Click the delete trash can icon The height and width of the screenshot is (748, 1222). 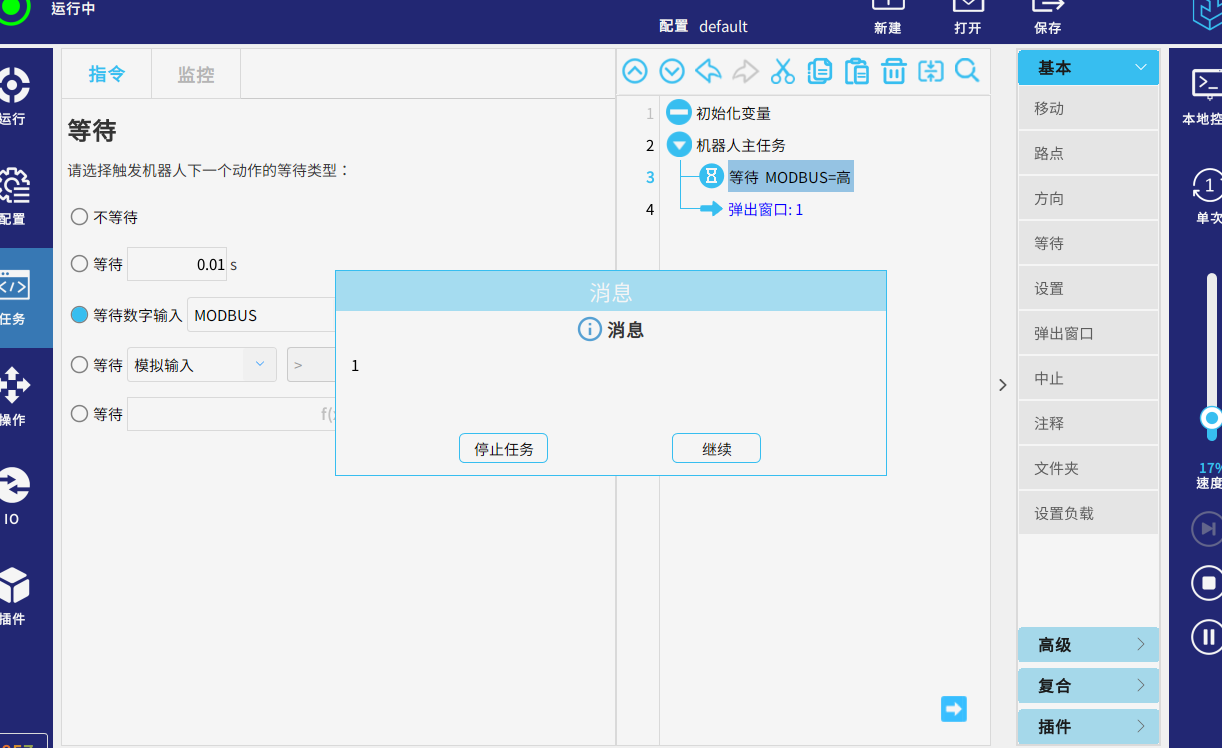[x=893, y=71]
